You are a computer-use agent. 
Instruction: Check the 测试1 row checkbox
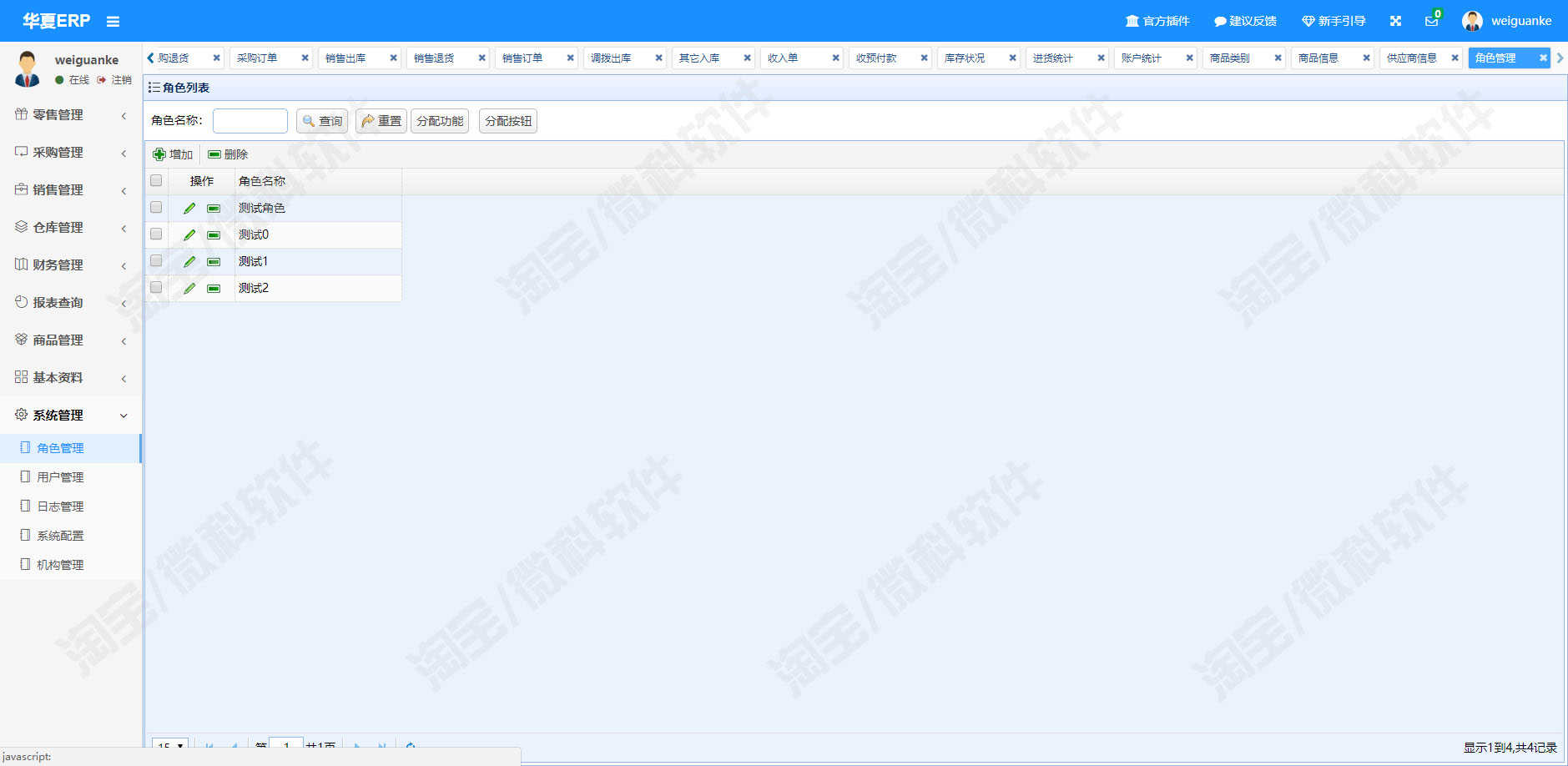coord(156,260)
